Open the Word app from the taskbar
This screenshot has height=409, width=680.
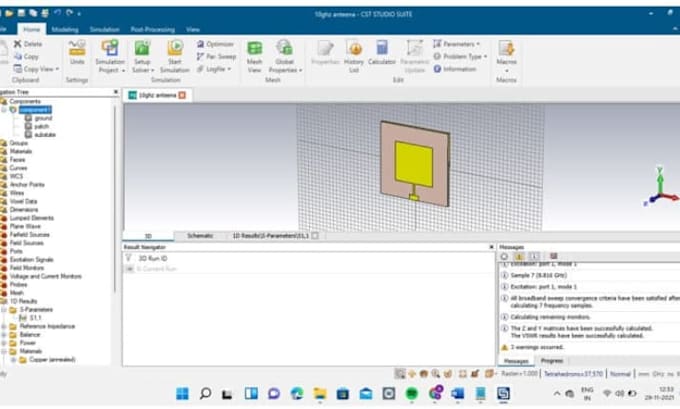[x=457, y=394]
